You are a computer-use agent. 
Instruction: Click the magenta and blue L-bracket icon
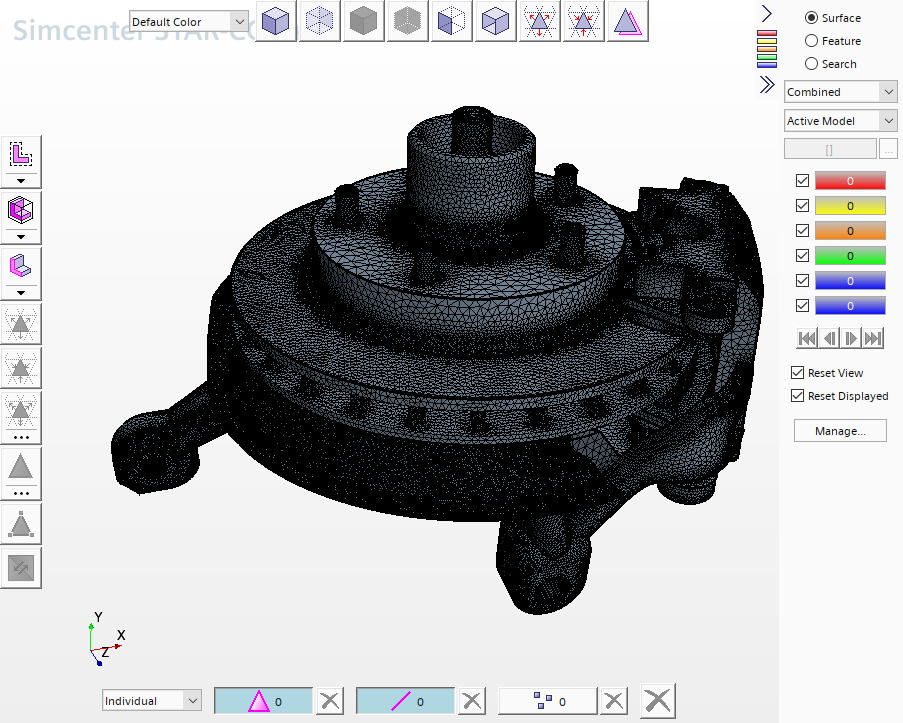click(x=21, y=266)
